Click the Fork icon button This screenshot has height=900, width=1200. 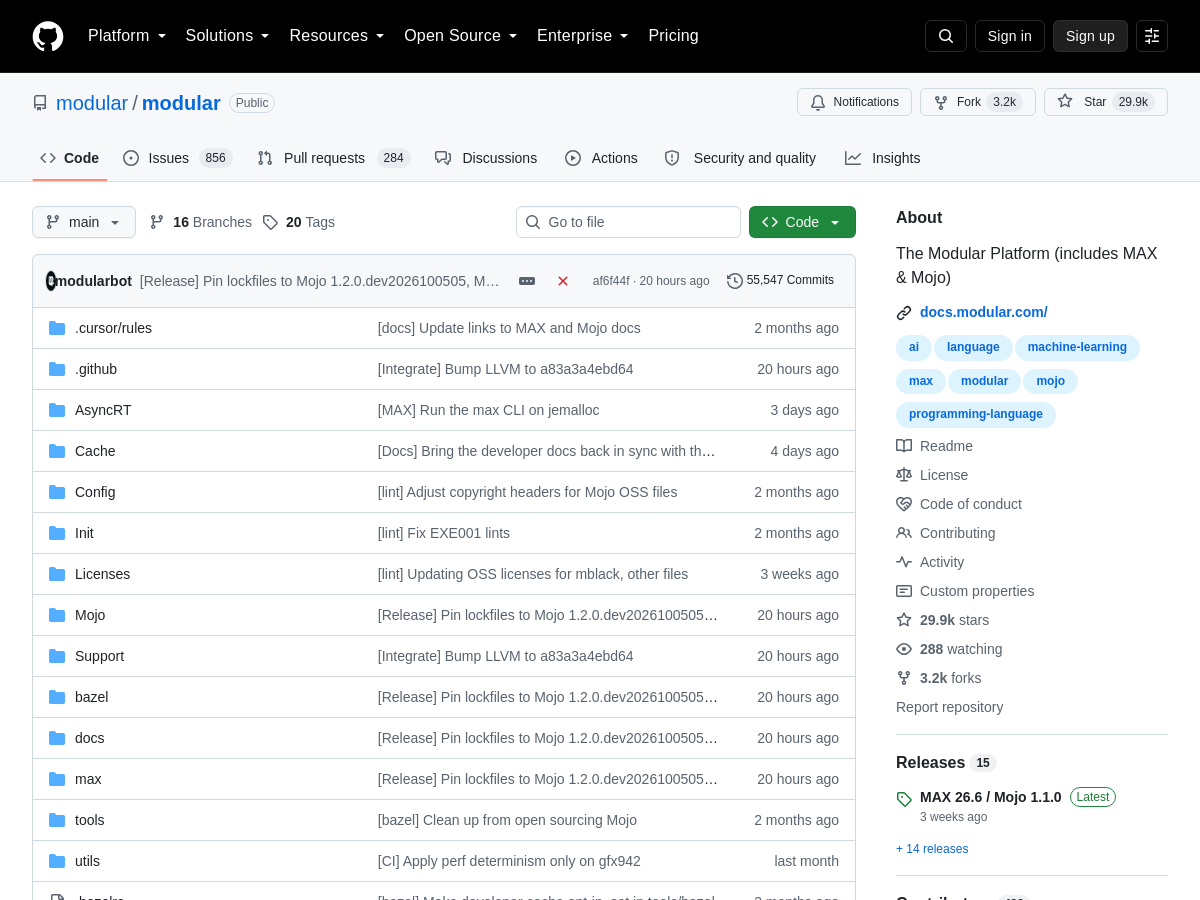[x=978, y=102]
